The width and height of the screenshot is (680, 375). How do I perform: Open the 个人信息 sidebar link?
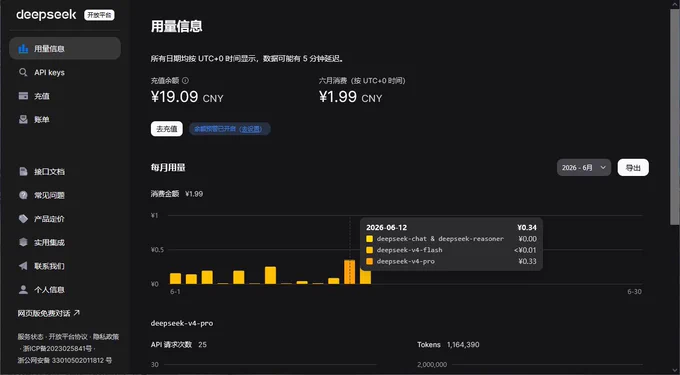coord(65,289)
